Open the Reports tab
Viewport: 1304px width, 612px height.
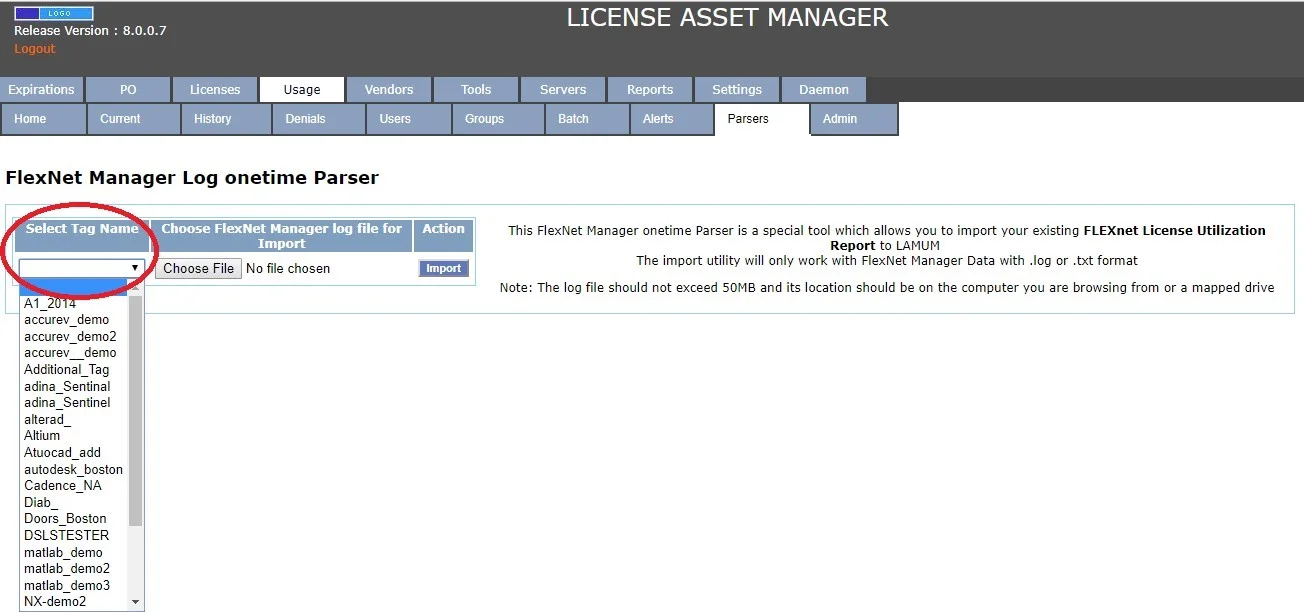coord(650,90)
